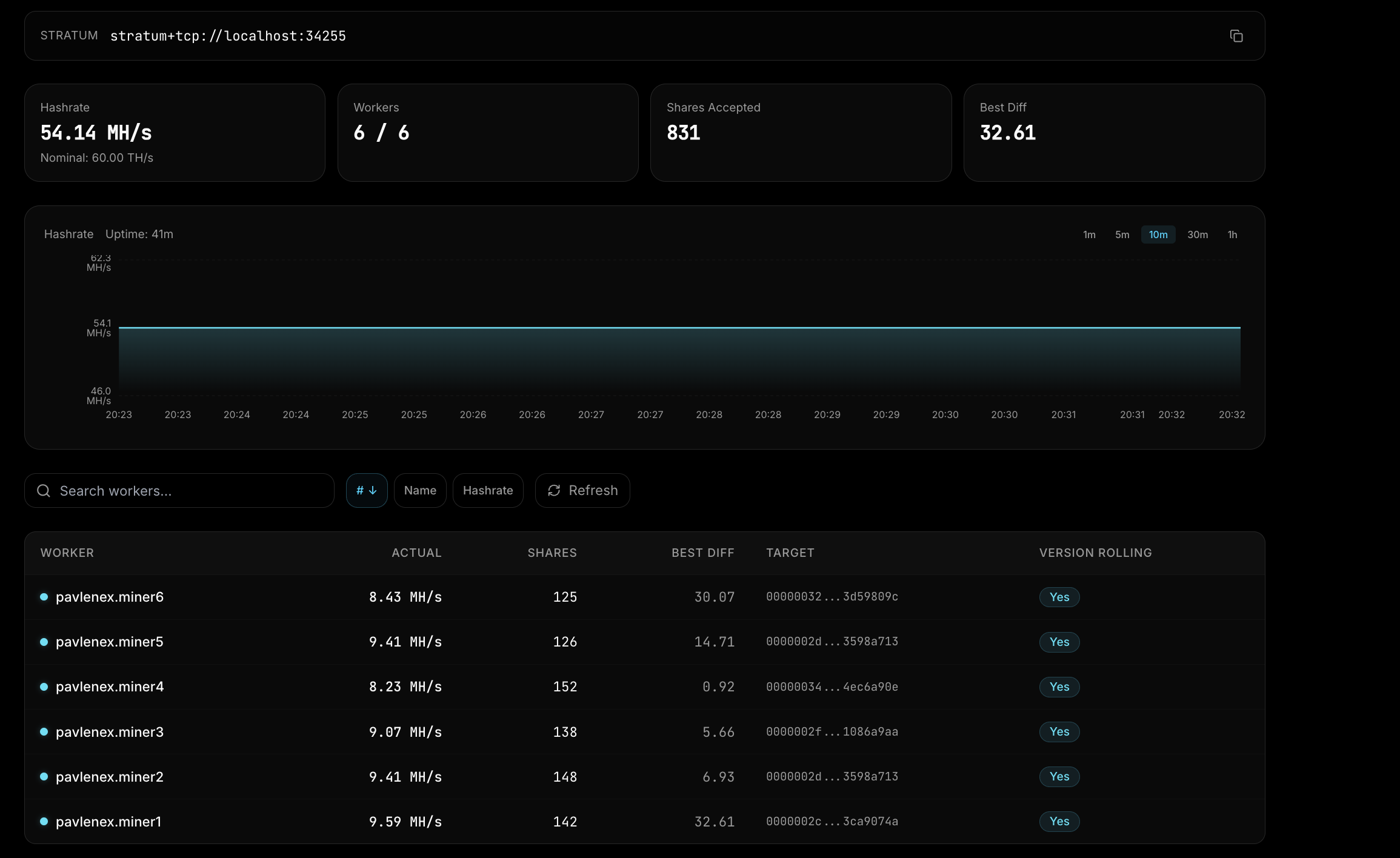Viewport: 1400px width, 858px height.
Task: Click the circular refresh arrows icon
Action: 554,490
